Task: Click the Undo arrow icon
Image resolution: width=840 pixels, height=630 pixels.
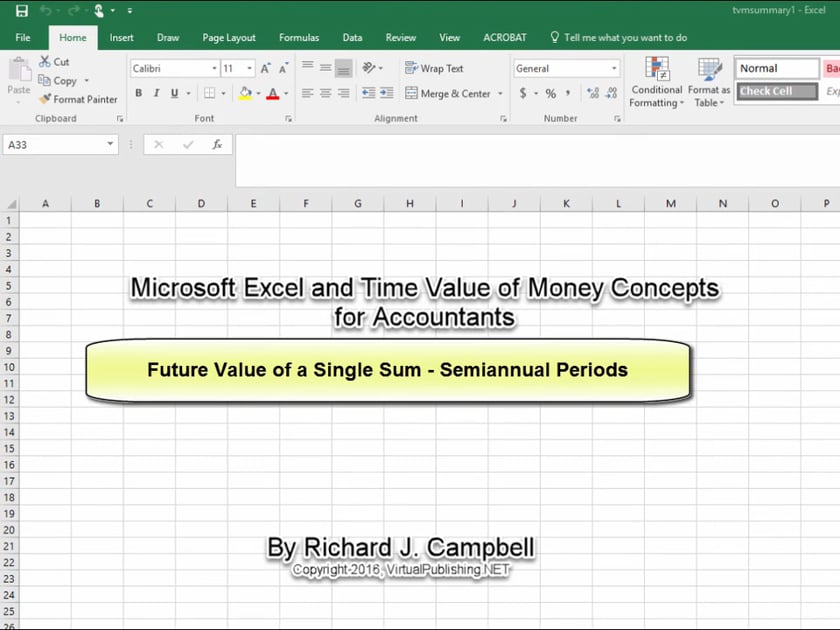Action: (x=46, y=11)
